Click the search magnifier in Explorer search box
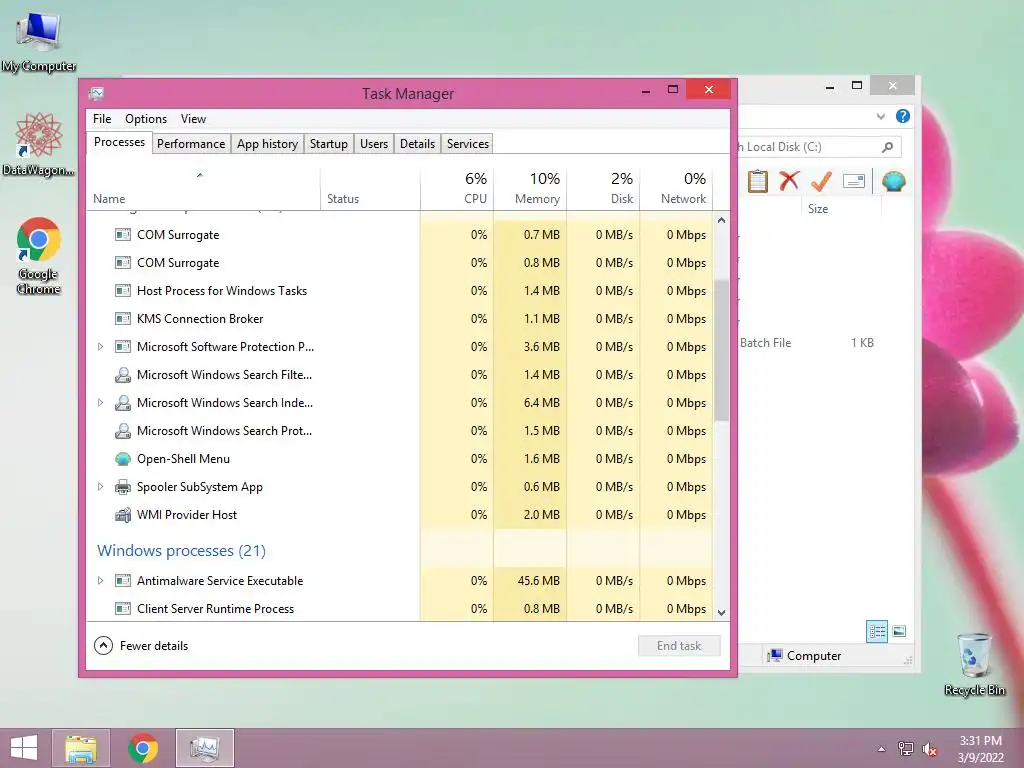The image size is (1024, 768). [887, 147]
